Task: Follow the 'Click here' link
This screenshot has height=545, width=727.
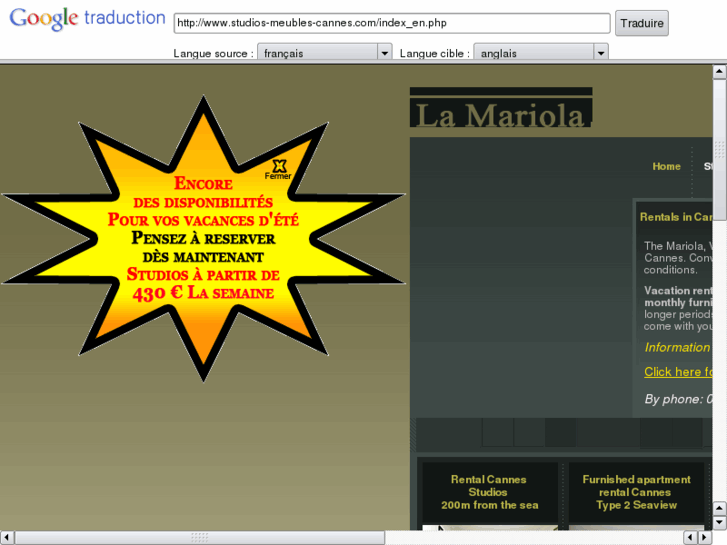Action: [678, 372]
